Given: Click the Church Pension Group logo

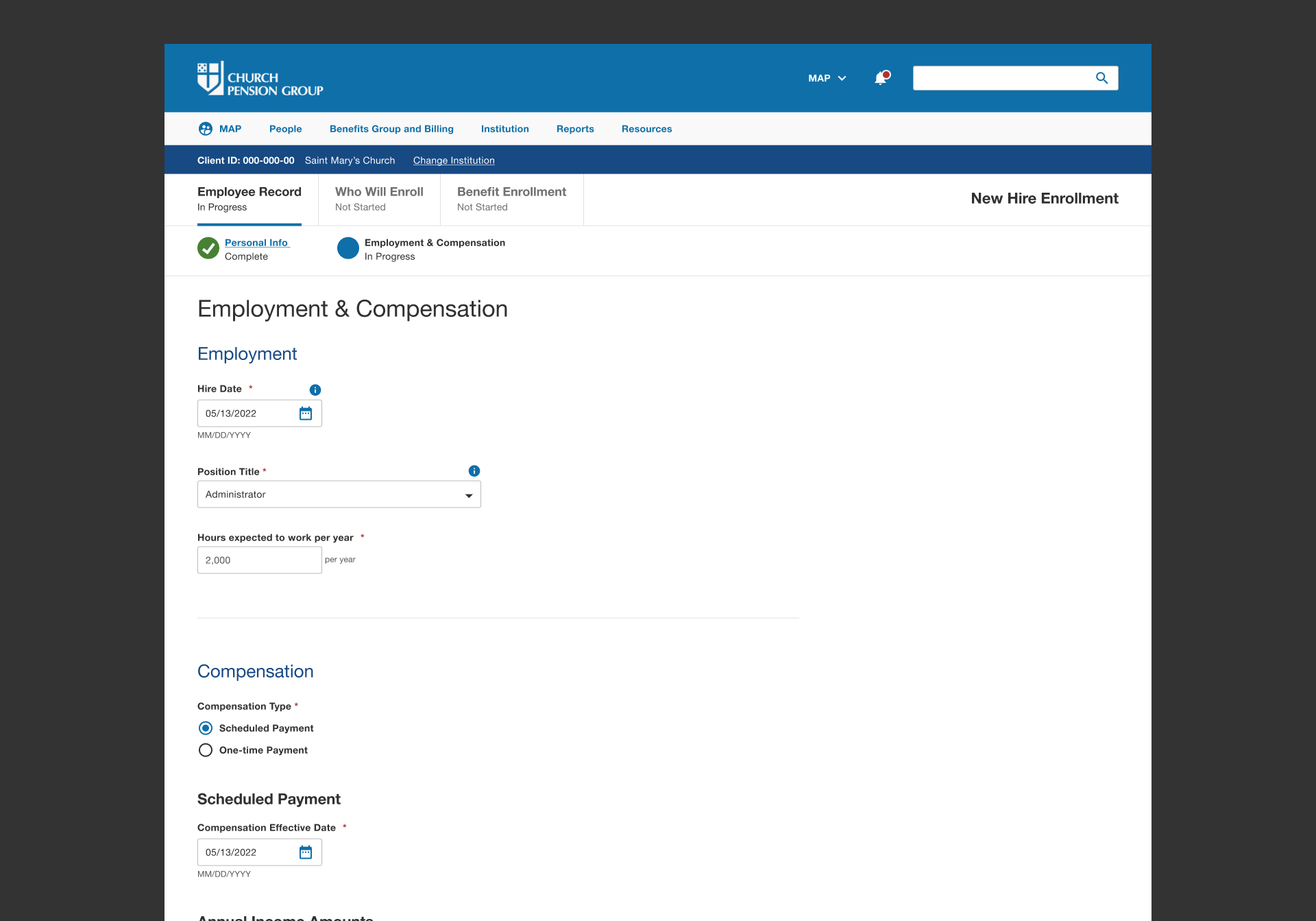Looking at the screenshot, I should pyautogui.click(x=260, y=79).
